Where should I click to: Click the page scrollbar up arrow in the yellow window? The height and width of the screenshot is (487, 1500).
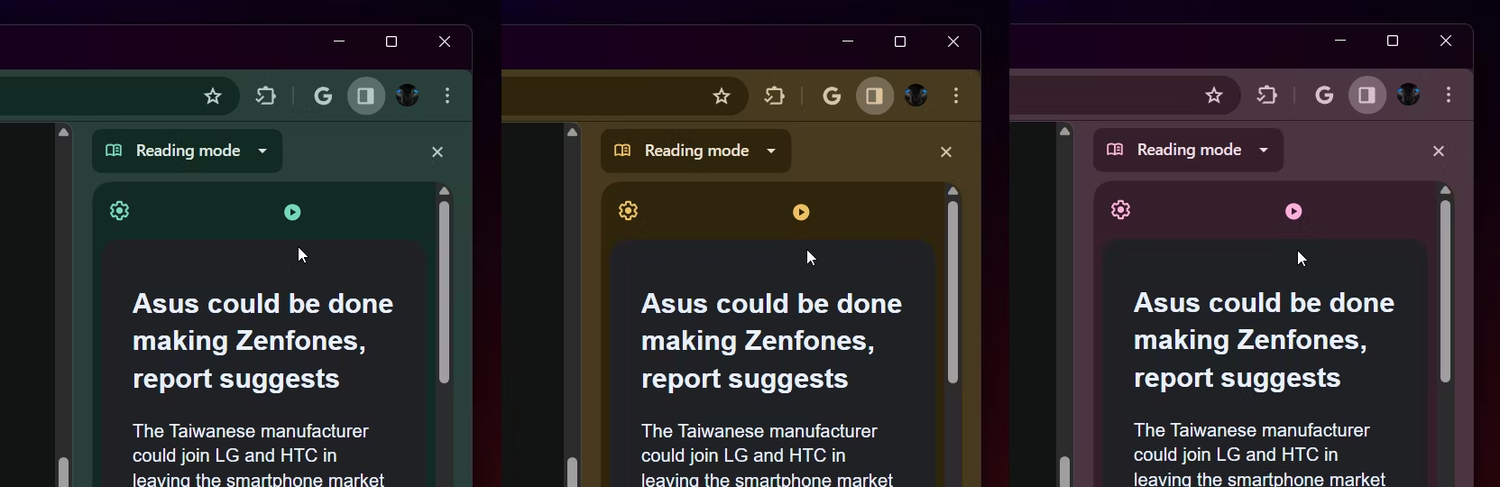tap(572, 132)
